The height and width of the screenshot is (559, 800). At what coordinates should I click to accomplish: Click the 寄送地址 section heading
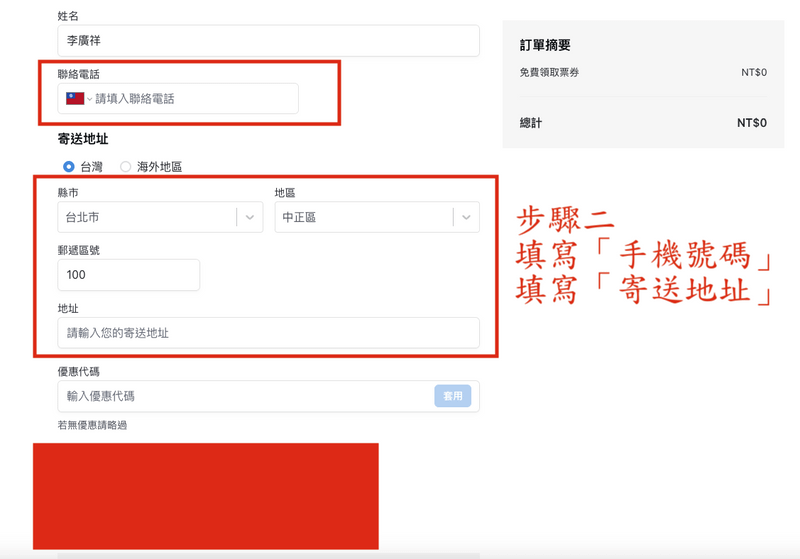tap(83, 140)
